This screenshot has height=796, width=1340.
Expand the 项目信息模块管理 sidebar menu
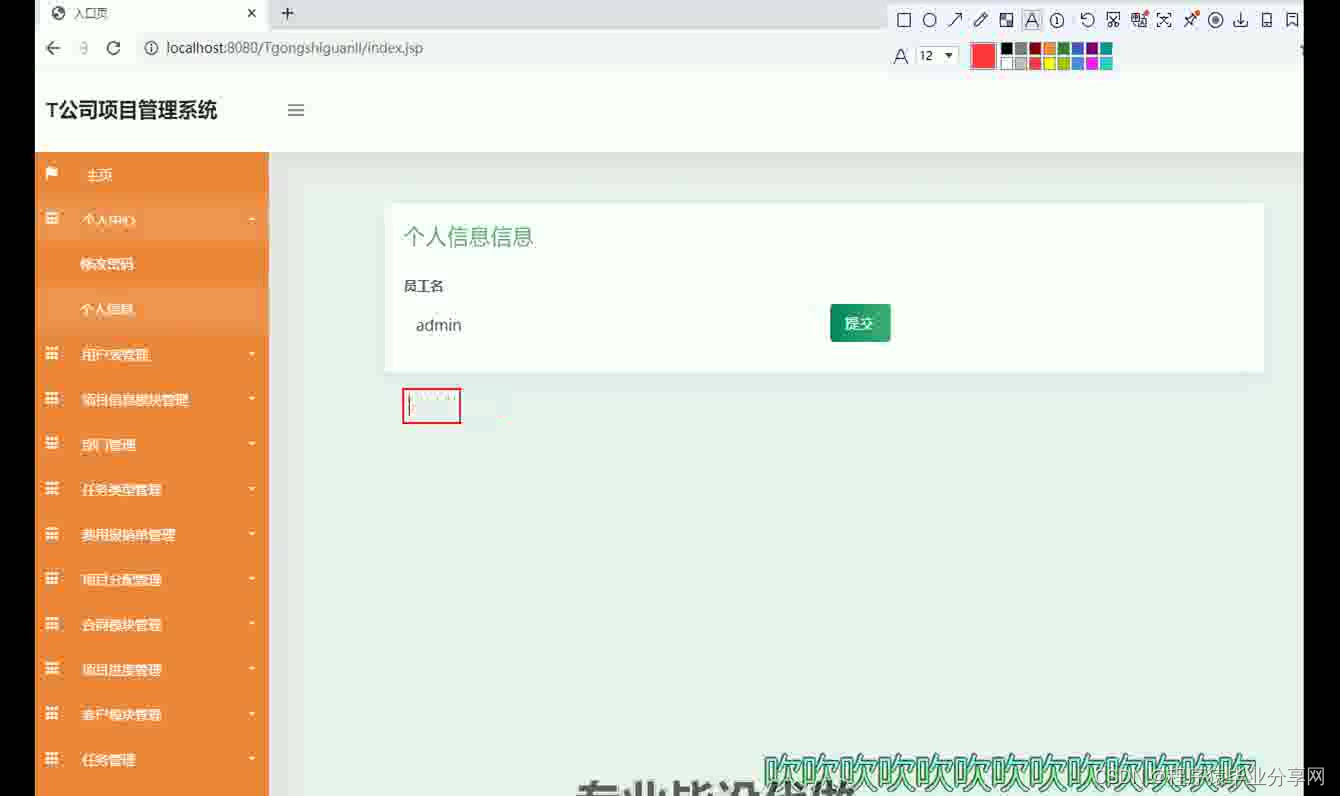tap(152, 399)
